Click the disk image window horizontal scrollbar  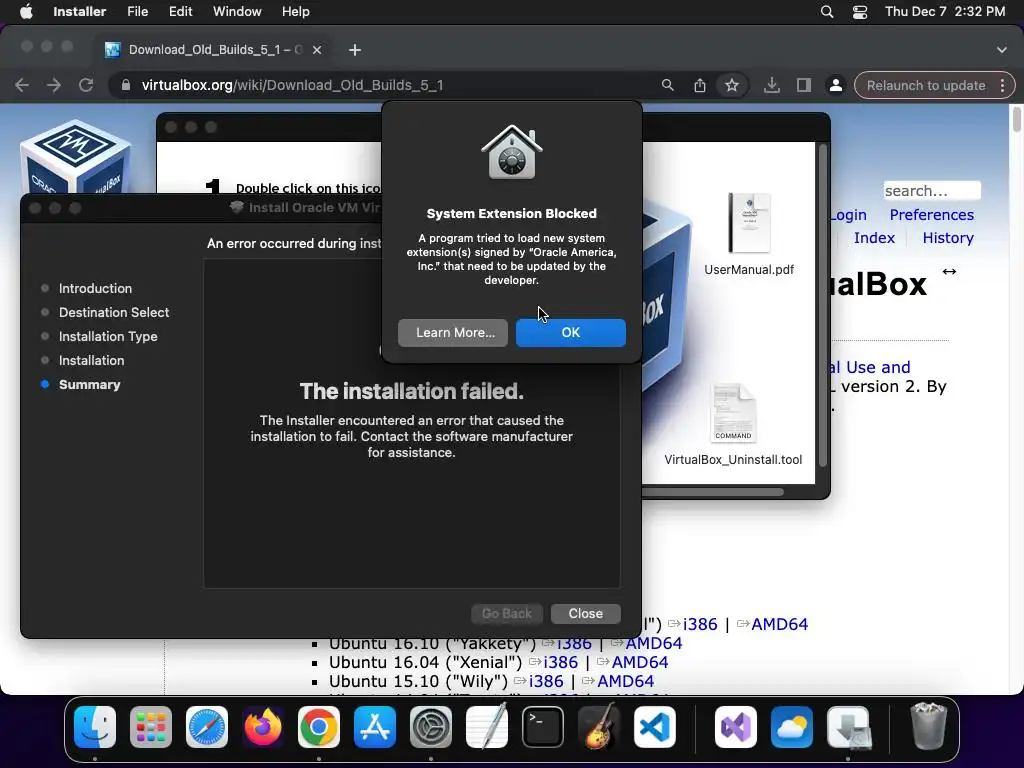click(712, 492)
